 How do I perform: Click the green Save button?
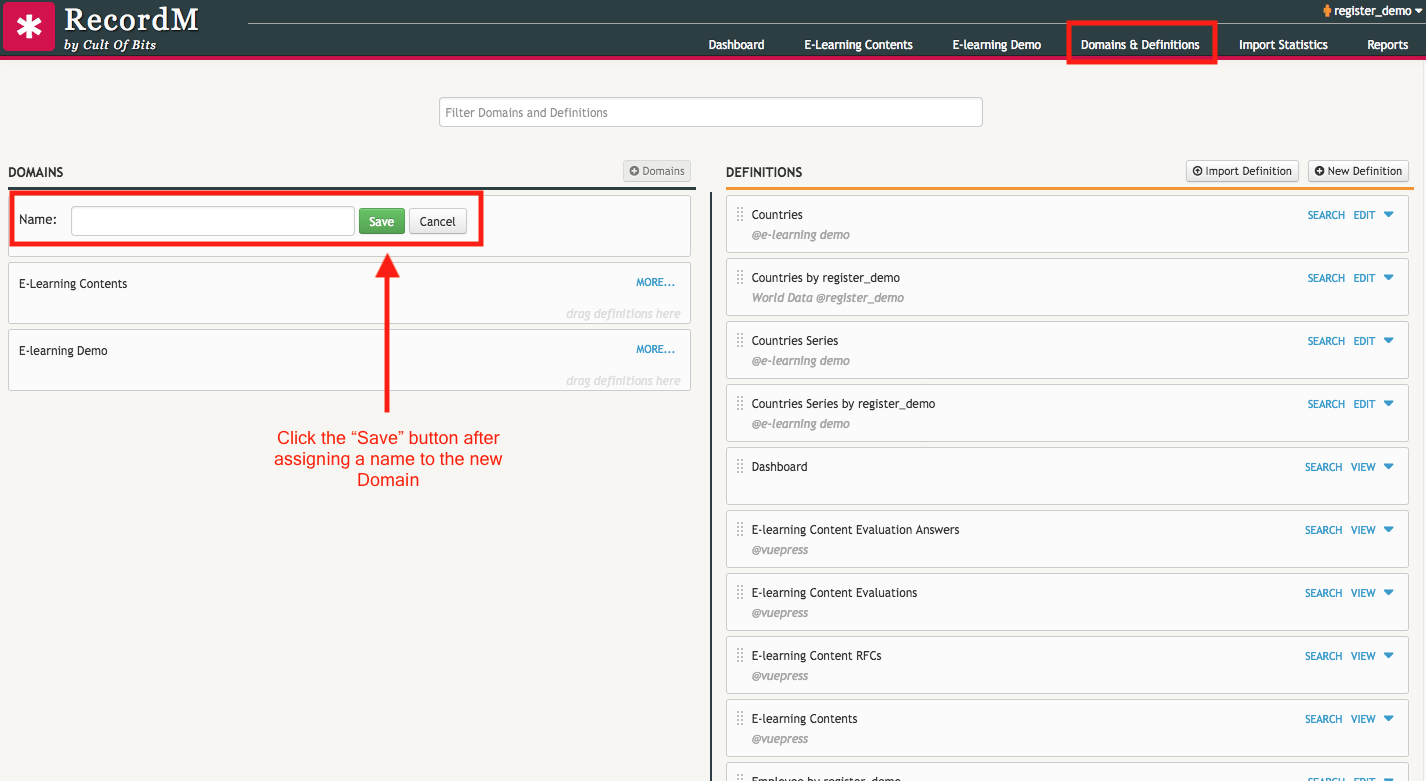click(x=382, y=221)
